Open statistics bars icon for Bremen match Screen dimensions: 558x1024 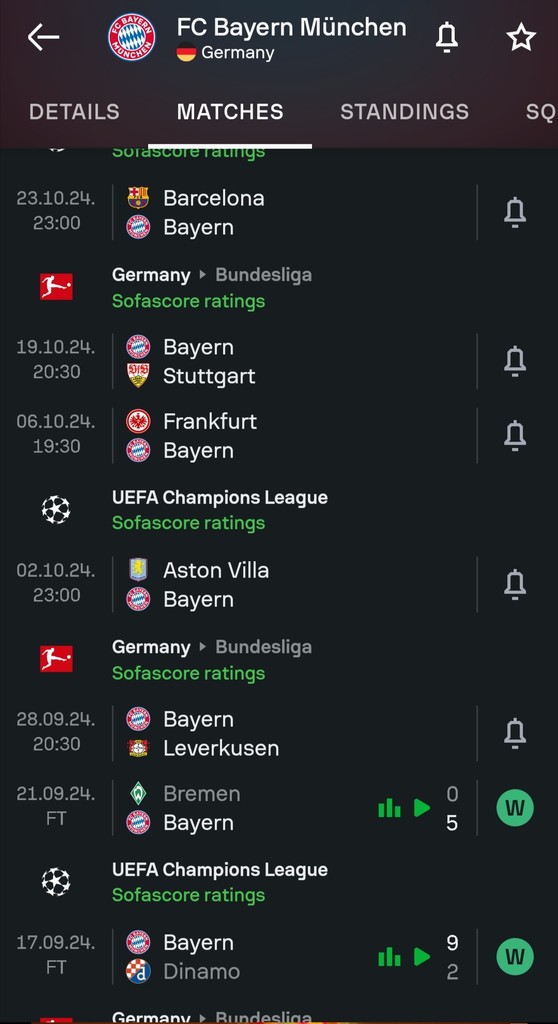click(389, 808)
